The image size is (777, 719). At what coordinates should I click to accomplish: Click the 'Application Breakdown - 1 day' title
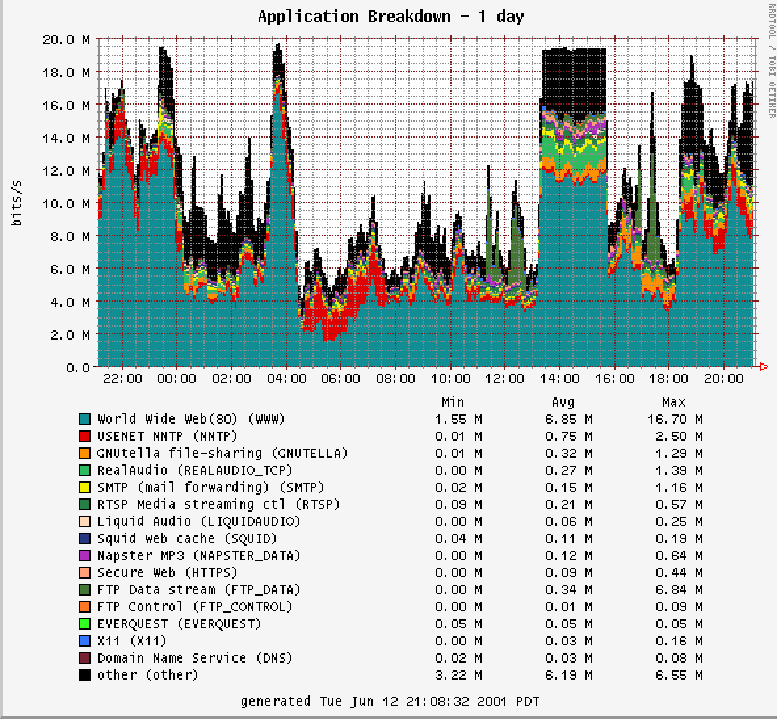click(390, 17)
